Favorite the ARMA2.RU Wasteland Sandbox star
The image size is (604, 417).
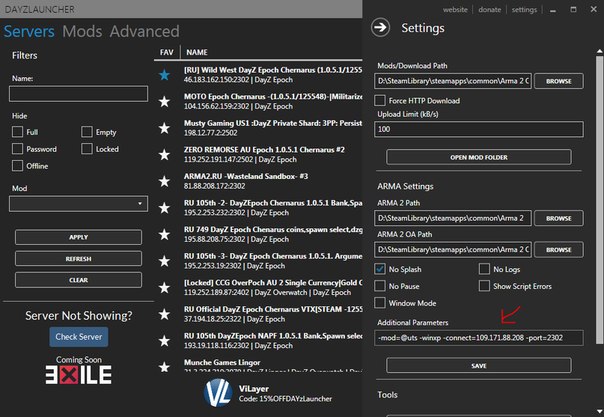tap(164, 181)
